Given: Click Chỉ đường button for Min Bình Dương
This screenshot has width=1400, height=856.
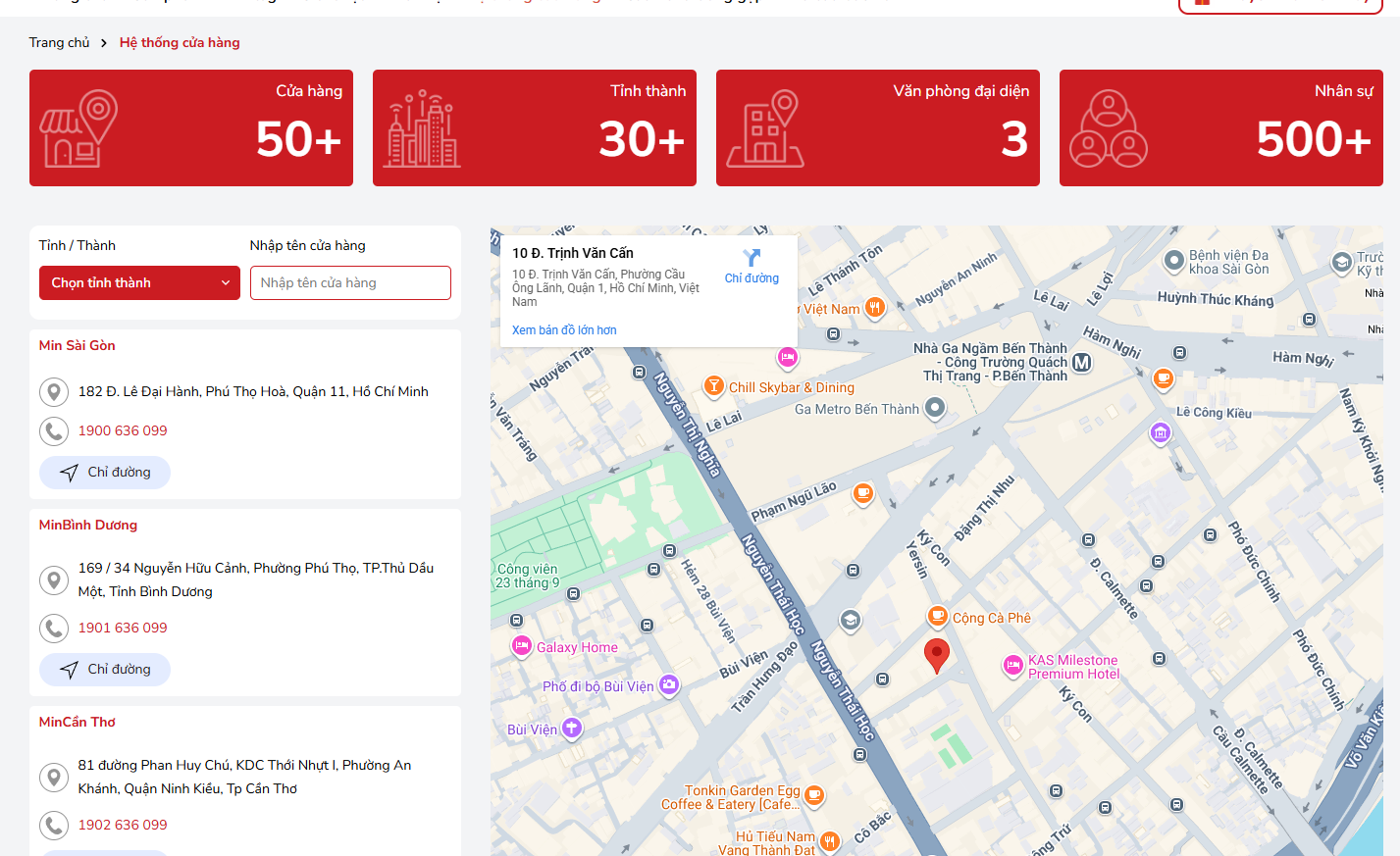Looking at the screenshot, I should [105, 670].
